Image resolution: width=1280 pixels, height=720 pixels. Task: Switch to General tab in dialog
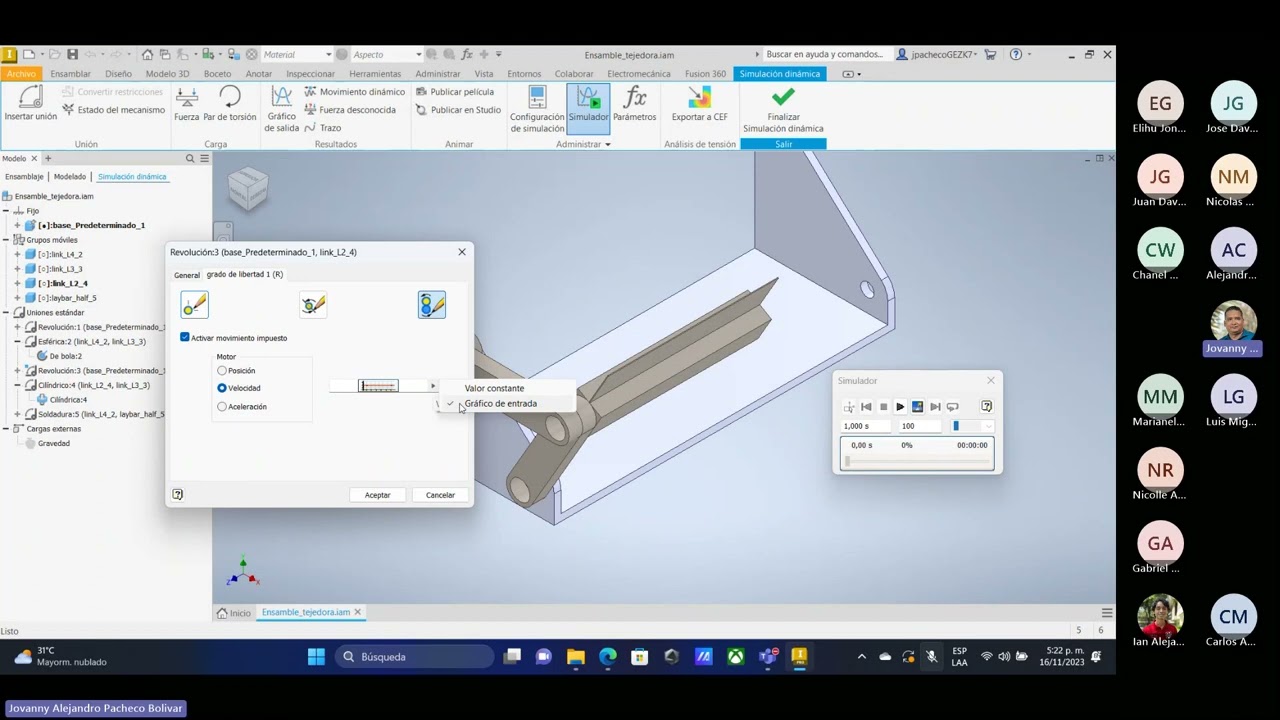coord(187,275)
